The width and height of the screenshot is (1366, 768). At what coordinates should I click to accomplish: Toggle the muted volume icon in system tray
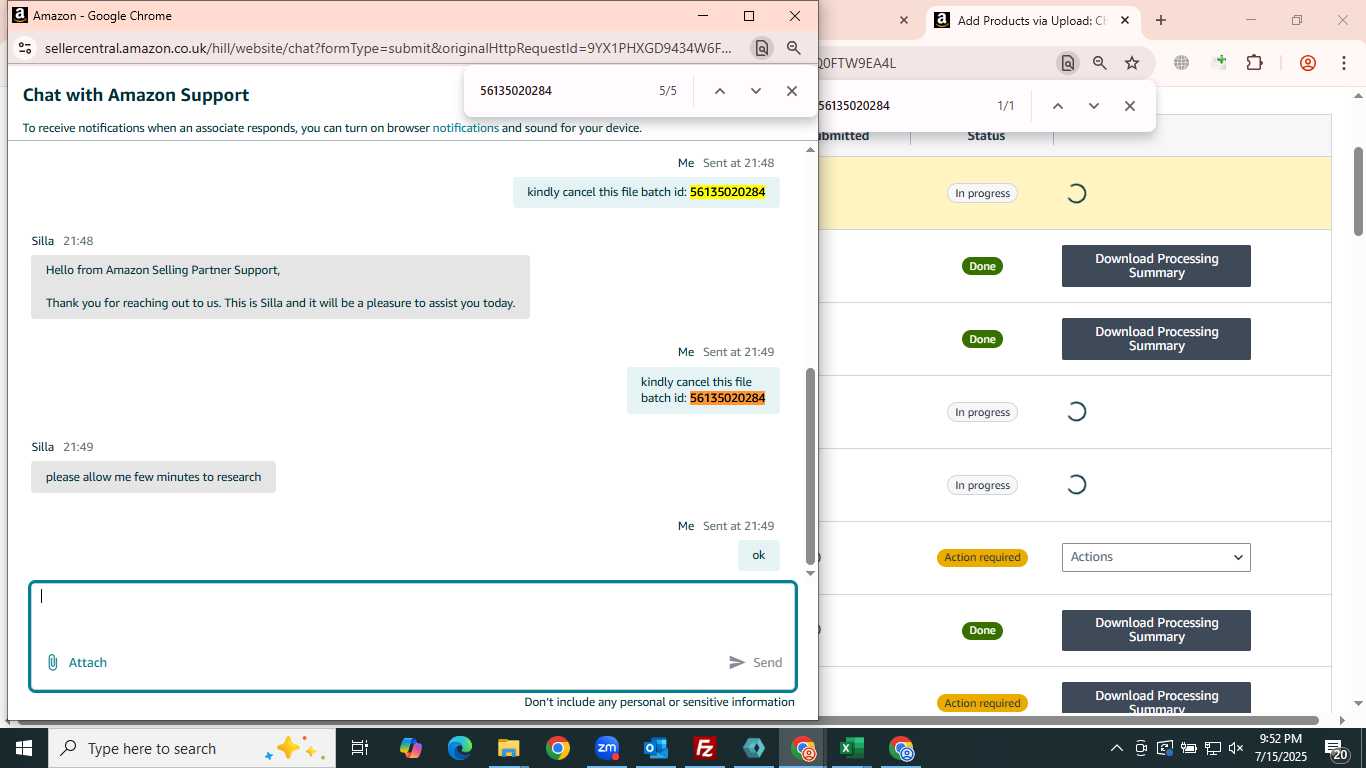click(1236, 748)
